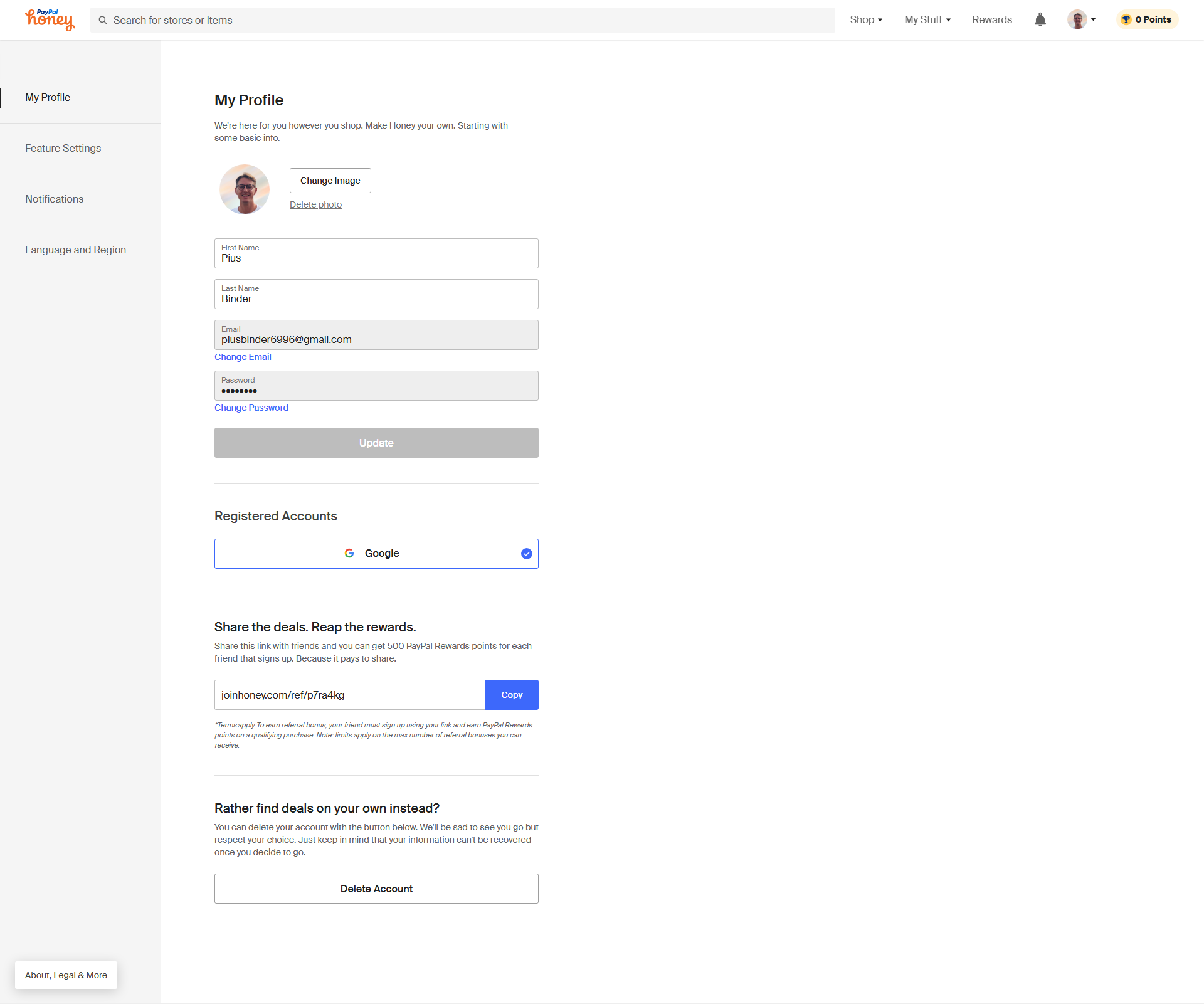The width and height of the screenshot is (1204, 1004).
Task: Go to Language and Region settings
Action: 75,250
